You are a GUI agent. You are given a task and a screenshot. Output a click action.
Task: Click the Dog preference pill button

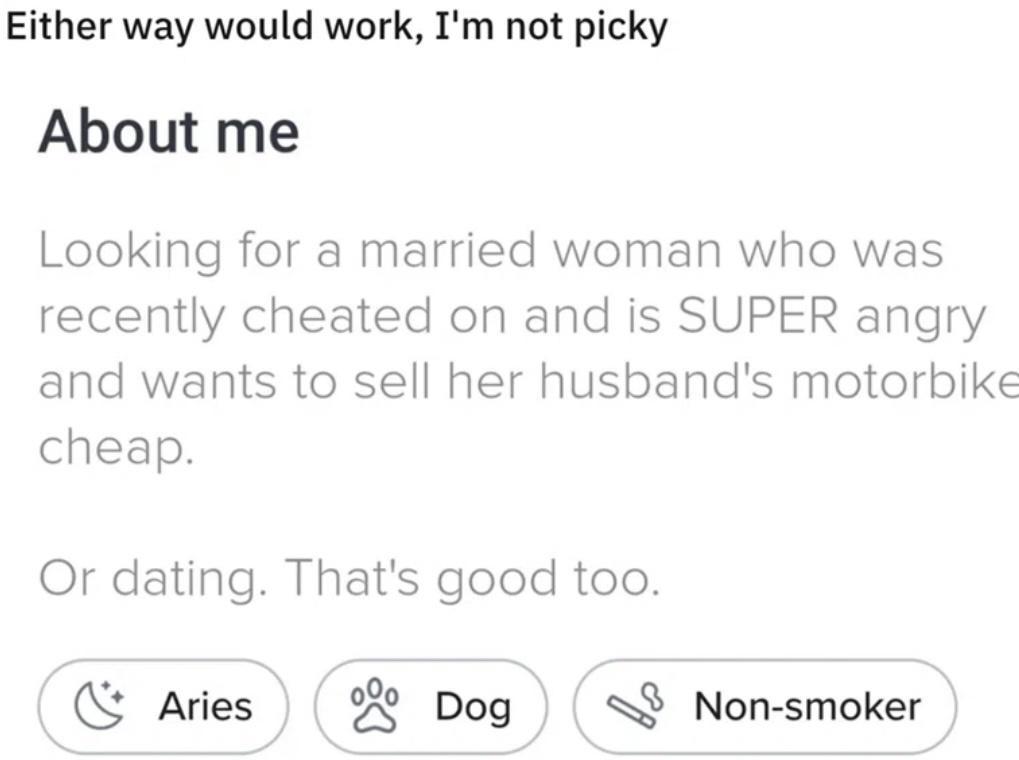[x=430, y=705]
